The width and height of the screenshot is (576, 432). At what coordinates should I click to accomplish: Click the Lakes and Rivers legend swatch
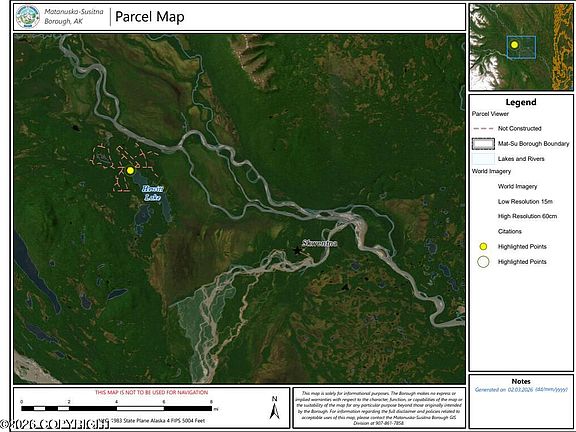(483, 159)
